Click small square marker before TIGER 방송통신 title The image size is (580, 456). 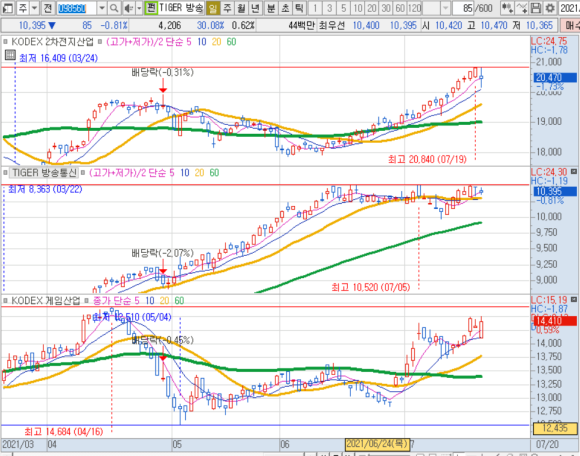coord(5,173)
